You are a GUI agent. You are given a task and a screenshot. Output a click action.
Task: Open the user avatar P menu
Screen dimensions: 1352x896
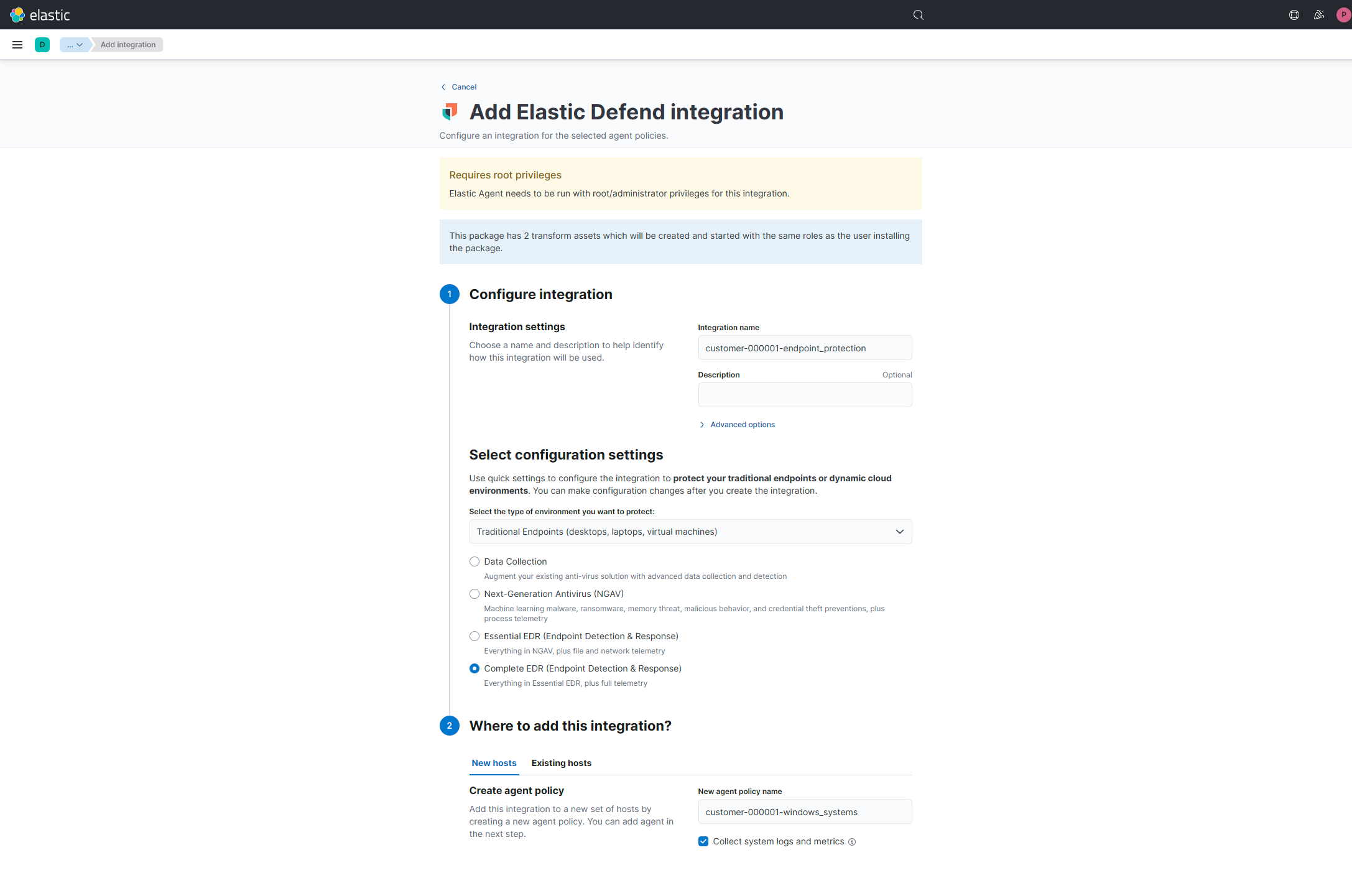1343,15
